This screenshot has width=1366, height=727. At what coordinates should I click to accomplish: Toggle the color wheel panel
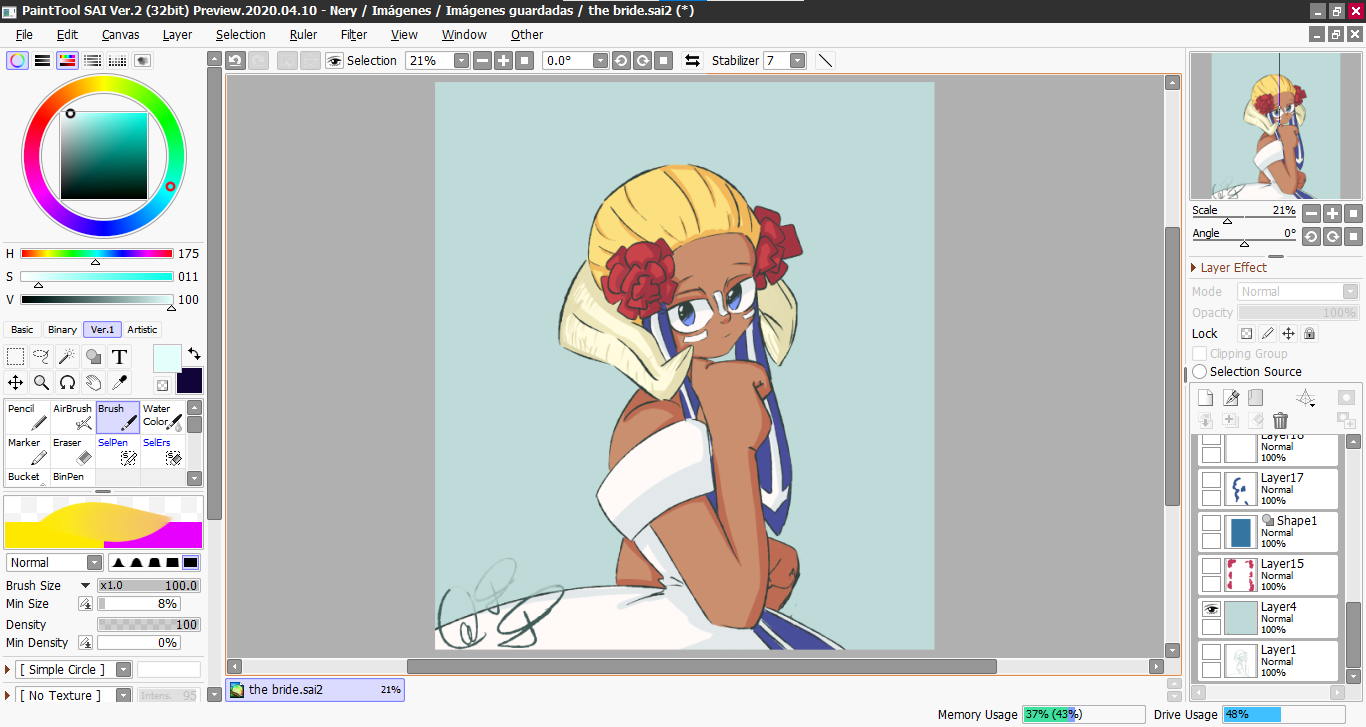pyautogui.click(x=17, y=60)
